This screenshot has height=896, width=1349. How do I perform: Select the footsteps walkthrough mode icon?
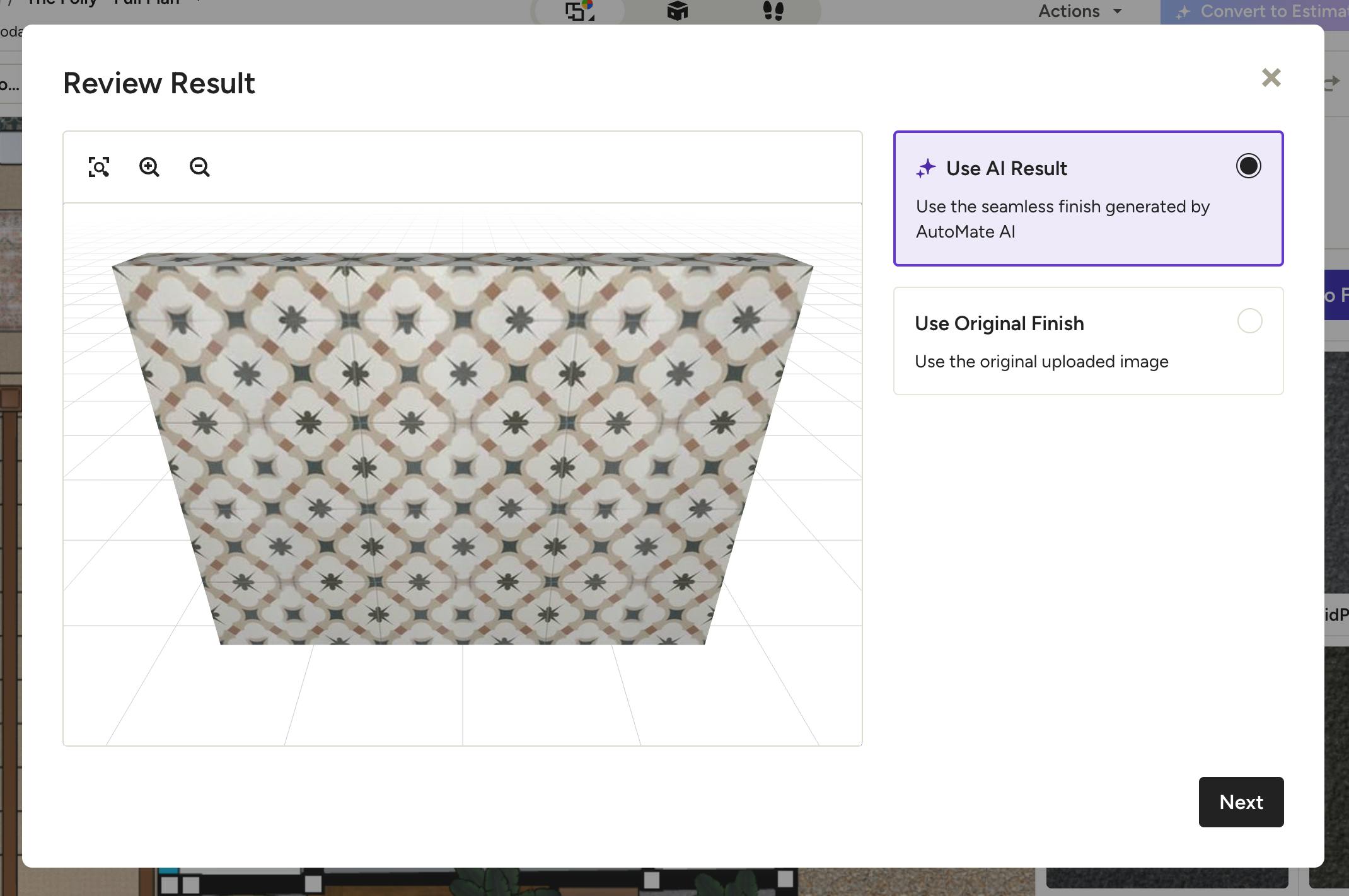coord(773,10)
